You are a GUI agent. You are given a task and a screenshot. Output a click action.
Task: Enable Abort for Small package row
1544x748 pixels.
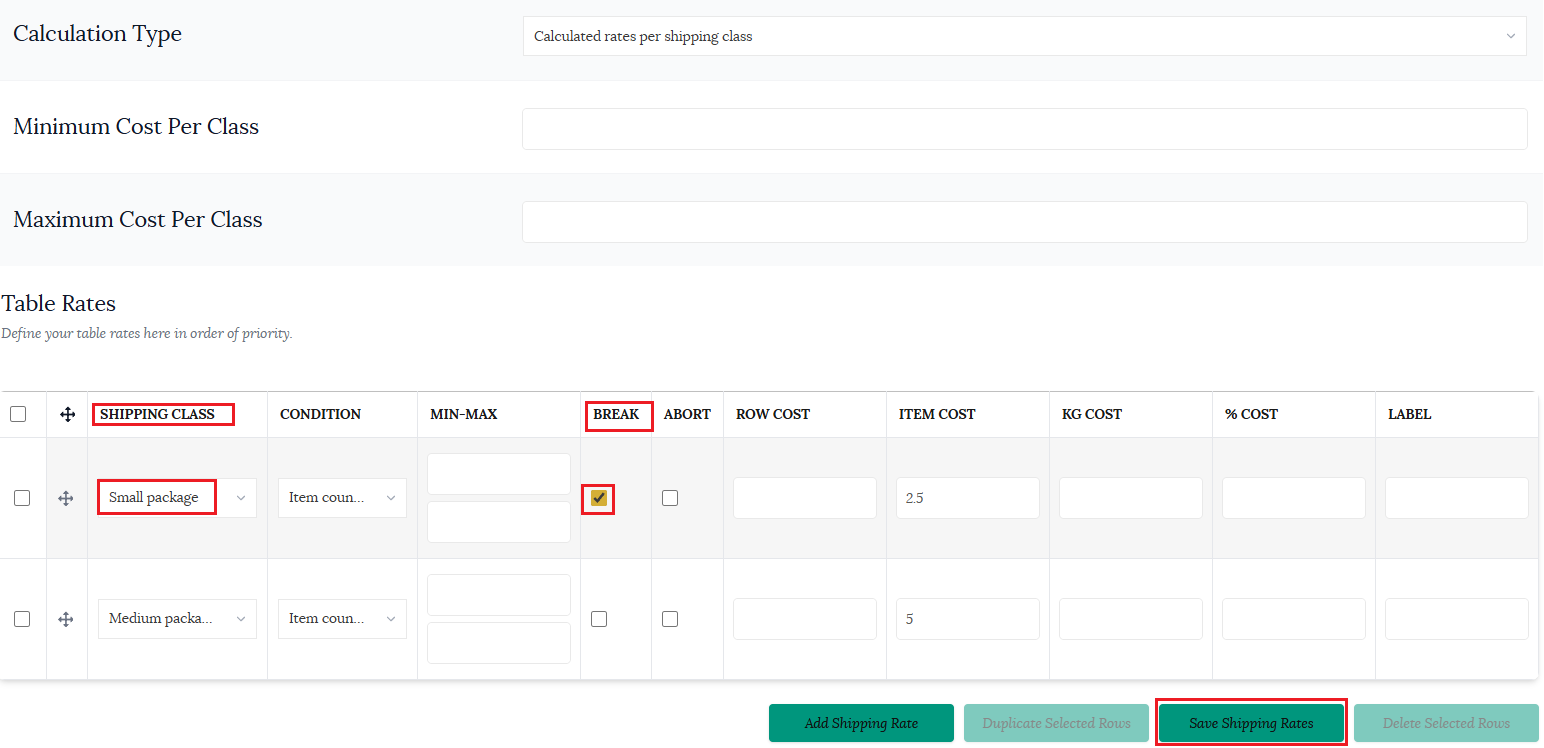670,498
